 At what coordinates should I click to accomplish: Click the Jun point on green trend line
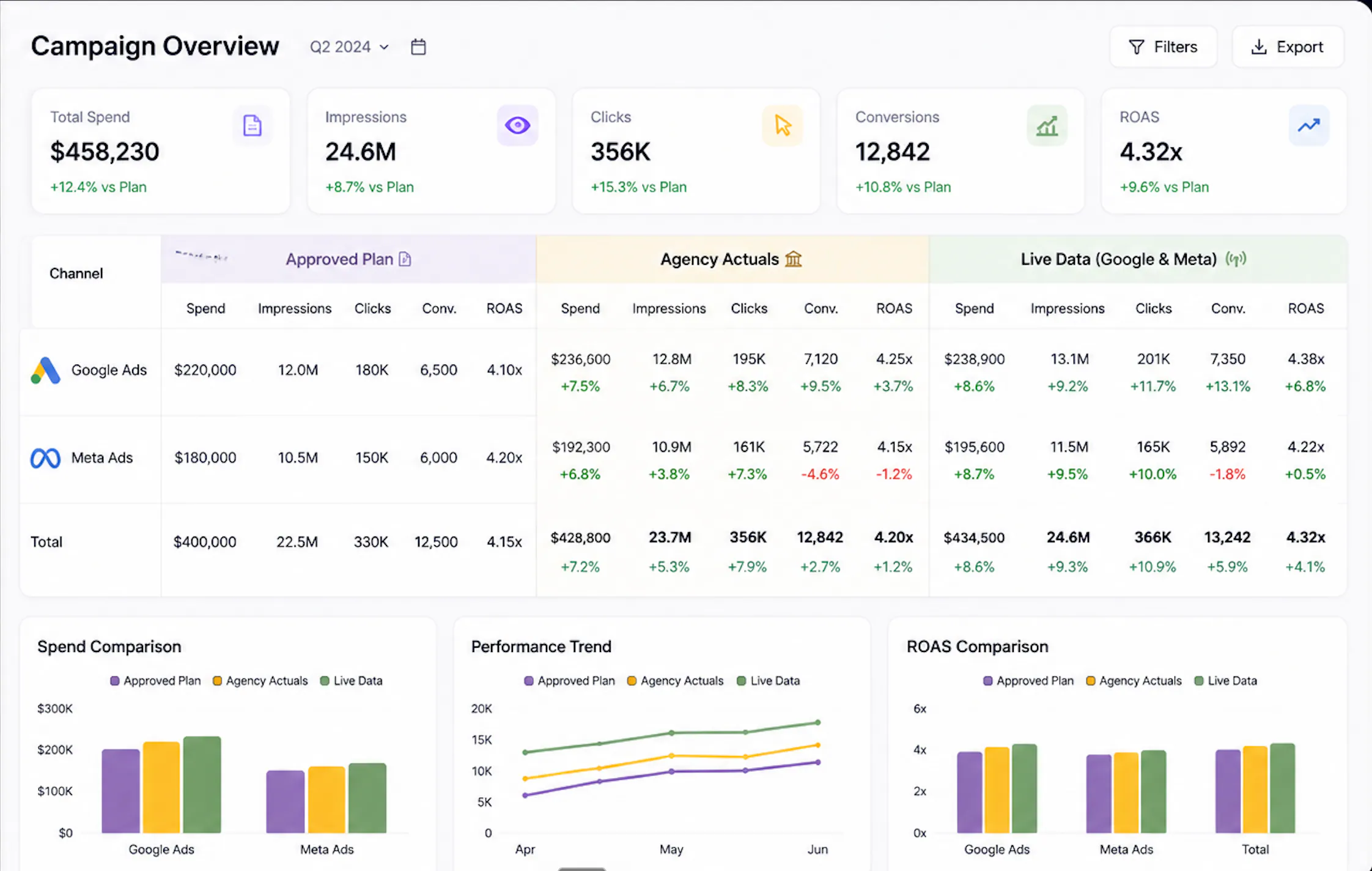[818, 722]
